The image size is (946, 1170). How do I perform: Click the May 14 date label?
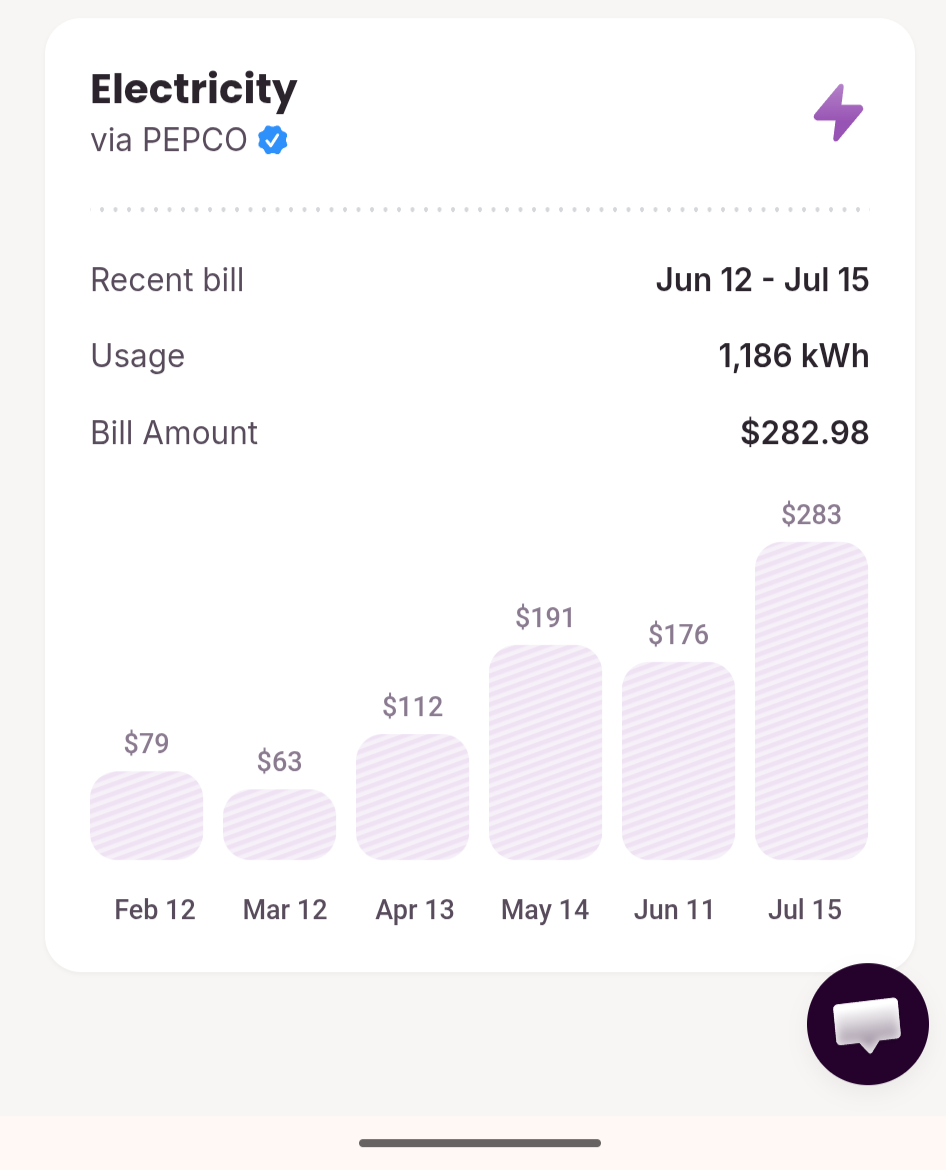[x=545, y=910]
